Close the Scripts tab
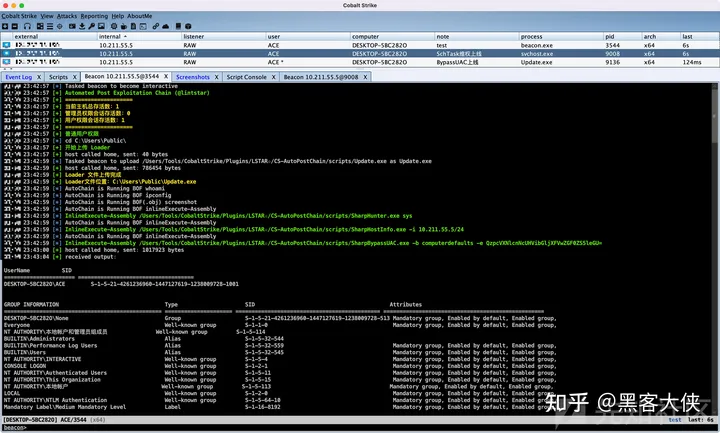The width and height of the screenshot is (720, 433). click(74, 77)
